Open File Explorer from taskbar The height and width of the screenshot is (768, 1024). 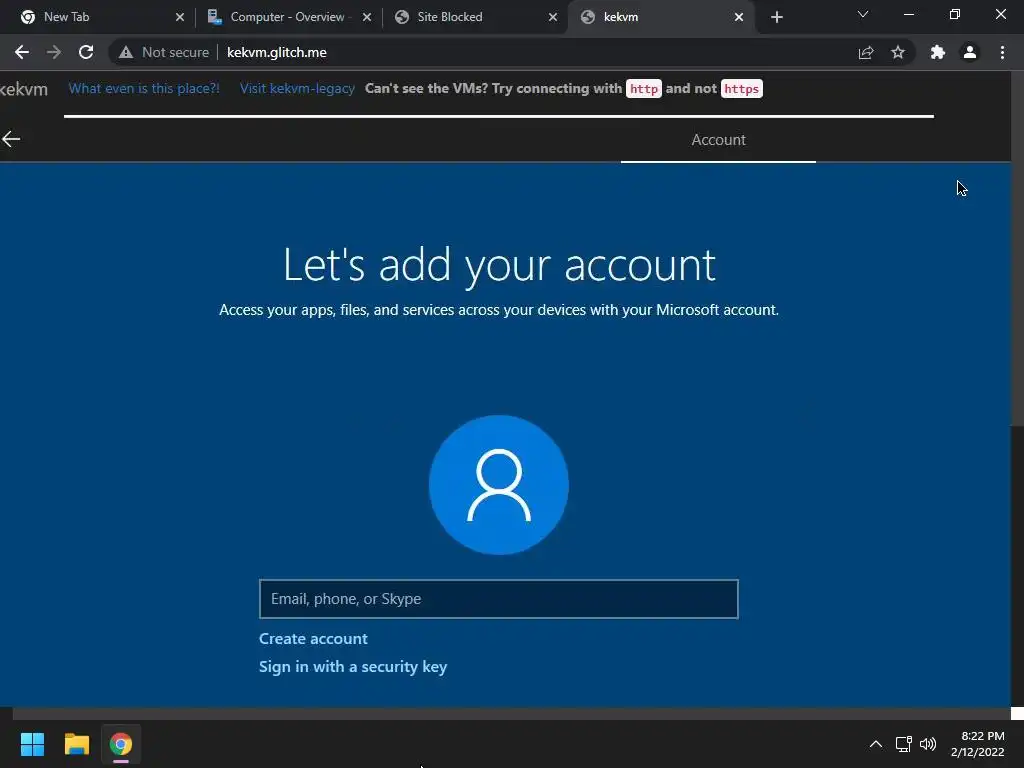pos(76,744)
